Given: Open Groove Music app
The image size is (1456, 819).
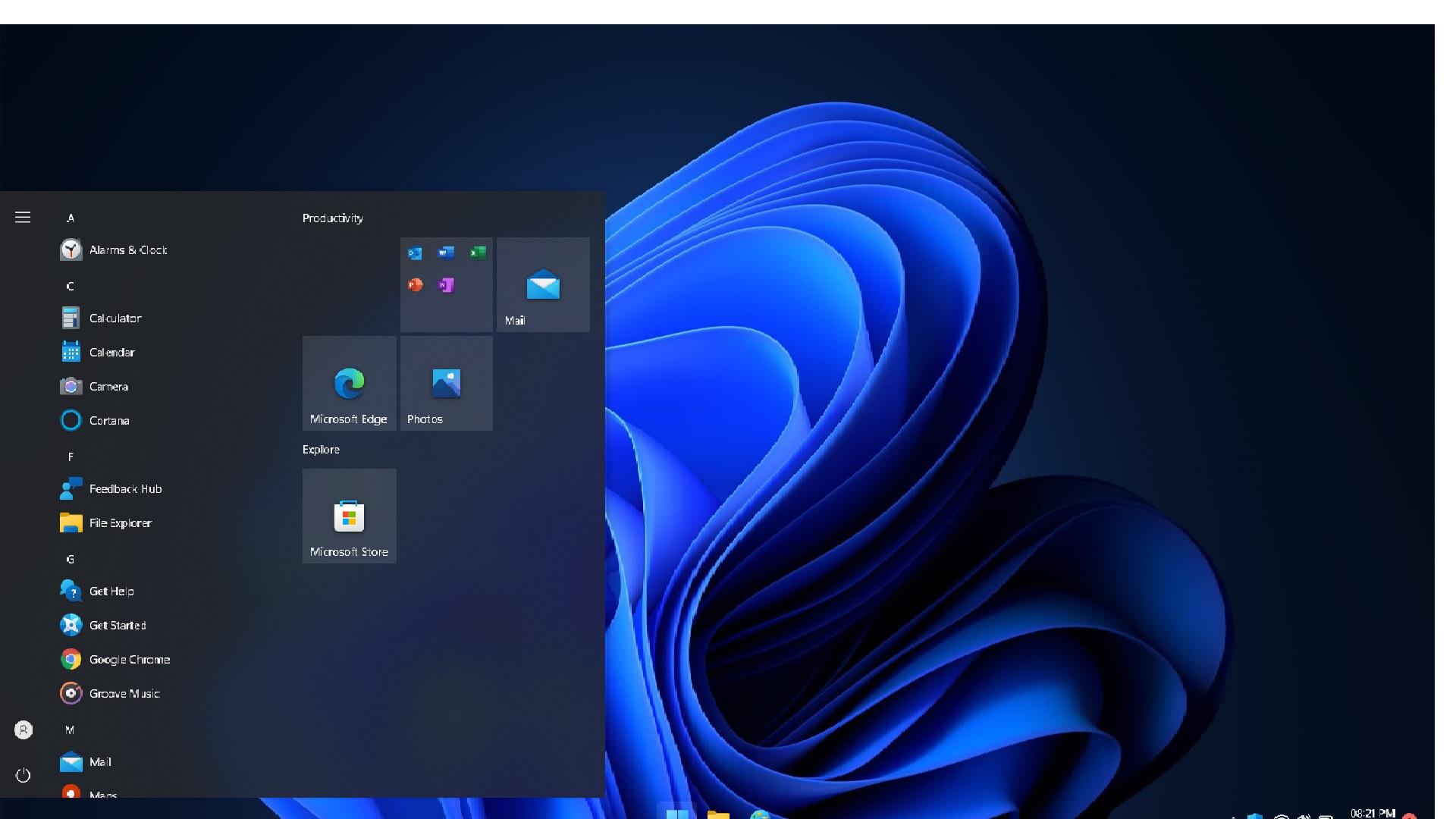Looking at the screenshot, I should pyautogui.click(x=110, y=694).
